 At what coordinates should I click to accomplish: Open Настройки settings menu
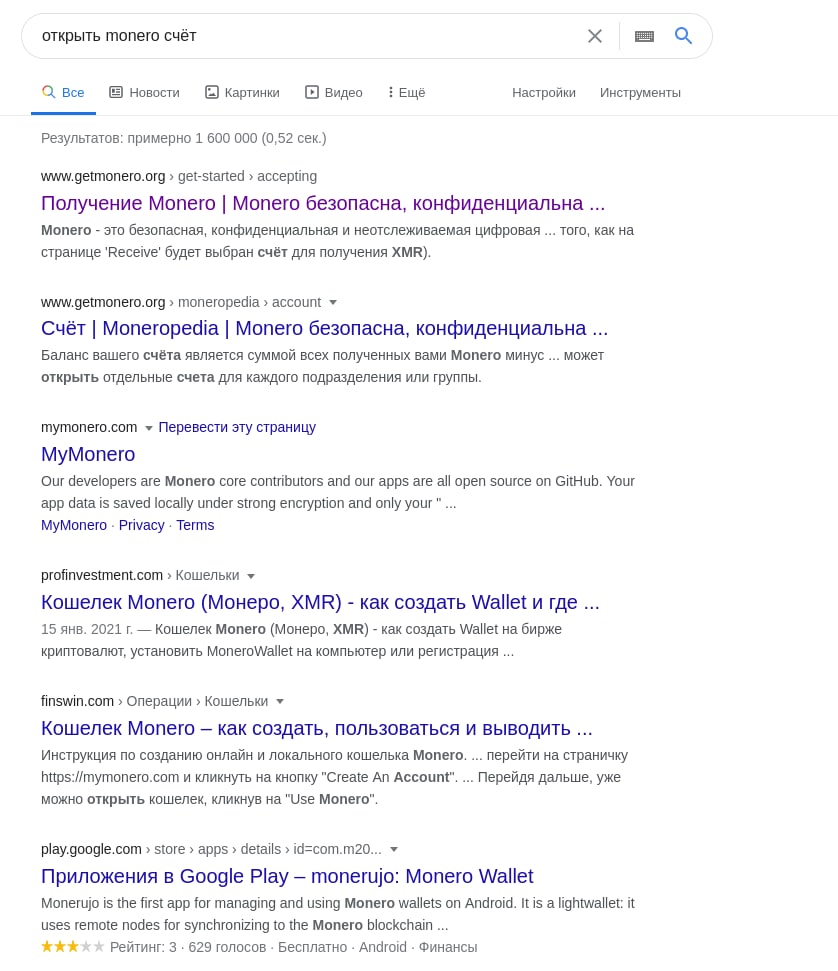(544, 93)
